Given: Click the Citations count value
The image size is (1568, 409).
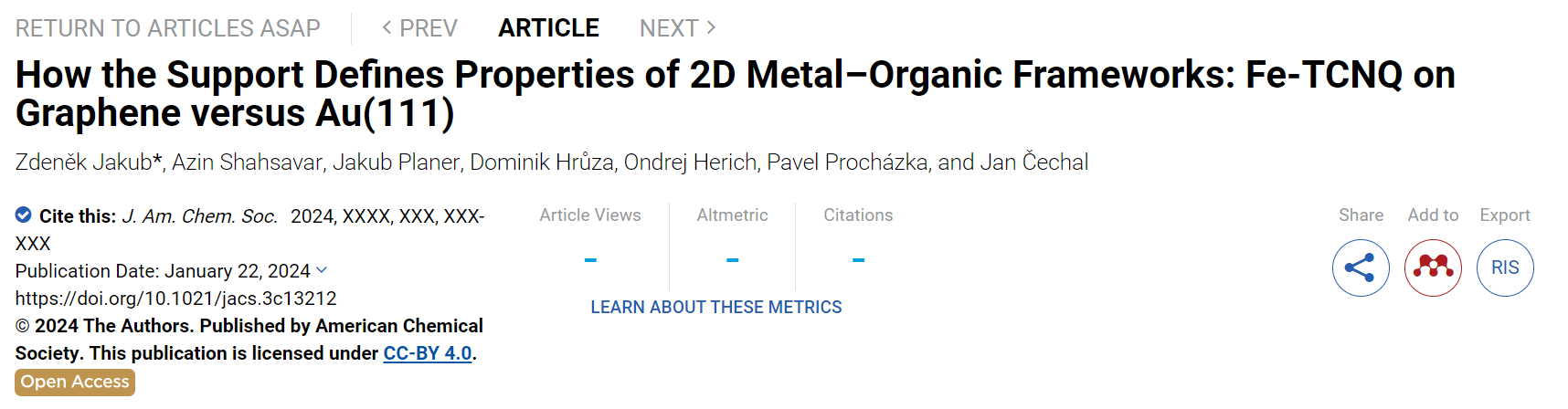Looking at the screenshot, I should [x=858, y=260].
